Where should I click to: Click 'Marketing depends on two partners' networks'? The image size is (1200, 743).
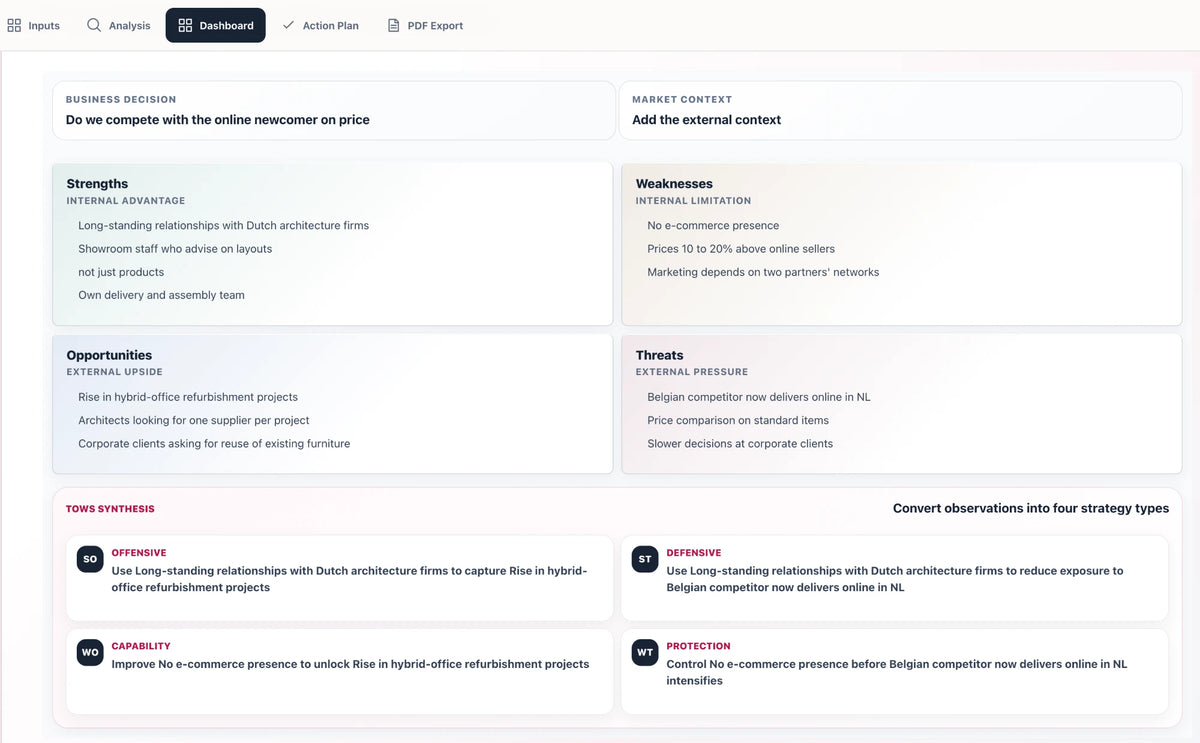click(x=763, y=272)
